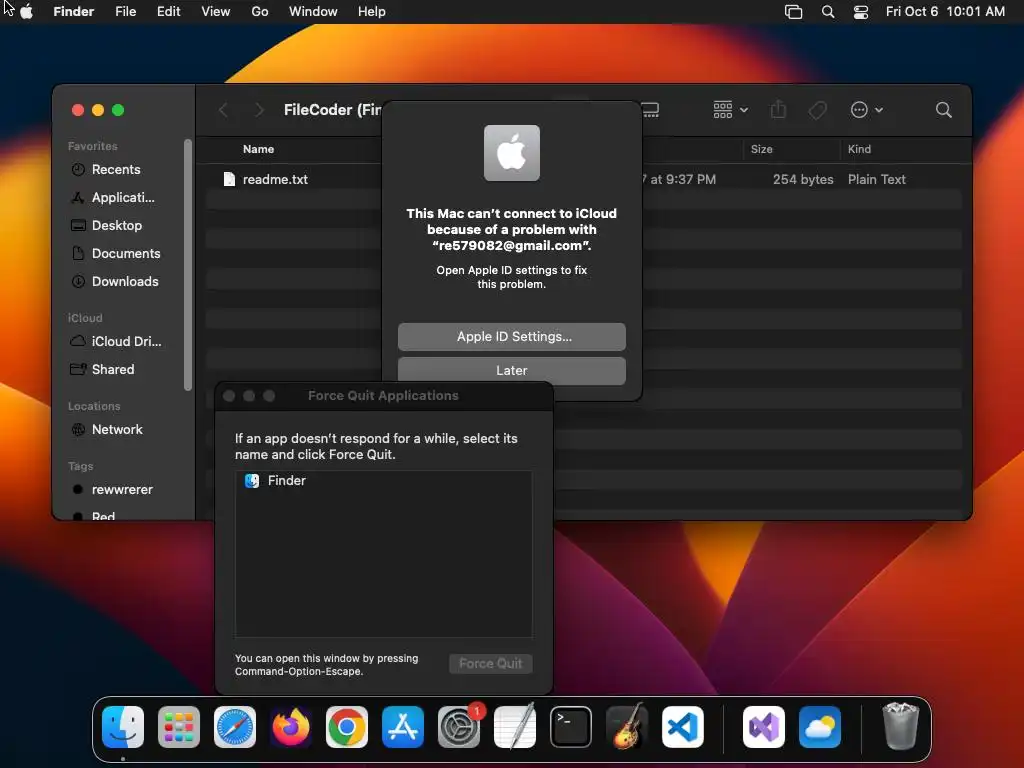Open Documents in Finder sidebar
Screen dimensions: 1024x768
[x=126, y=253]
